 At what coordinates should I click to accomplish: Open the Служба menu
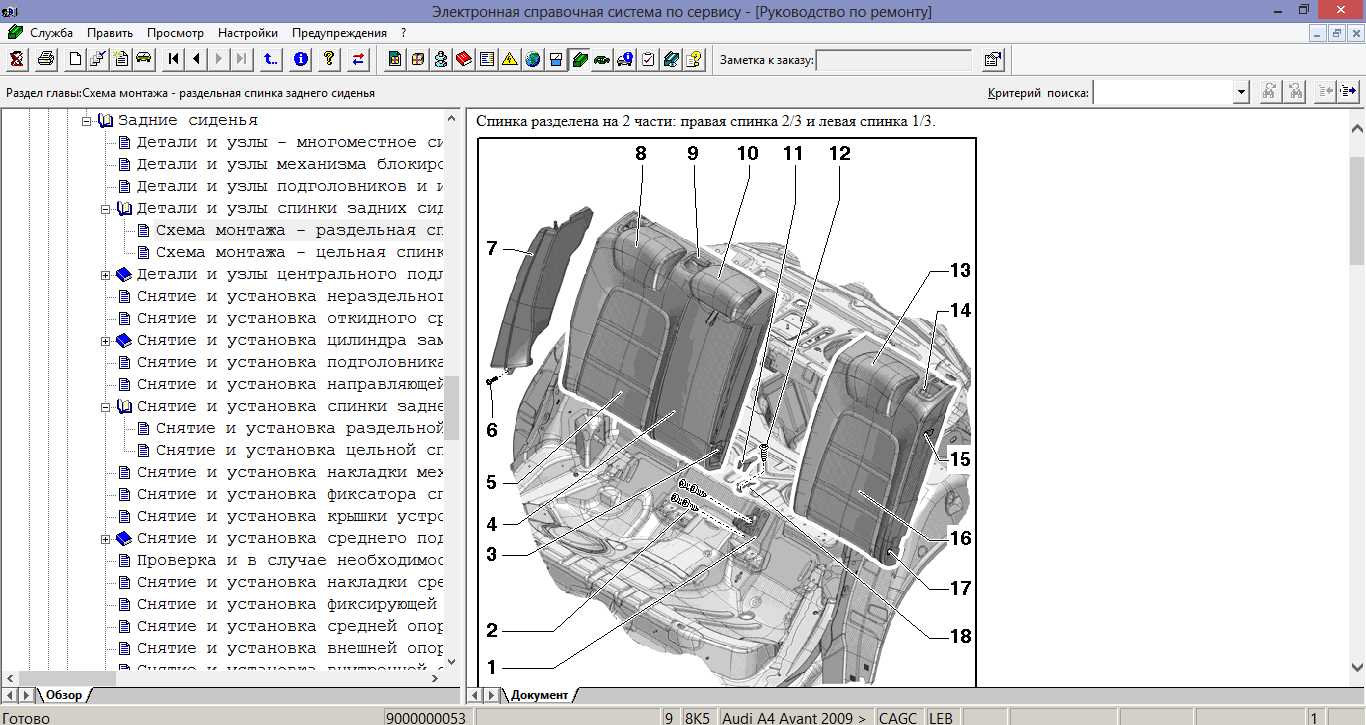pos(51,33)
